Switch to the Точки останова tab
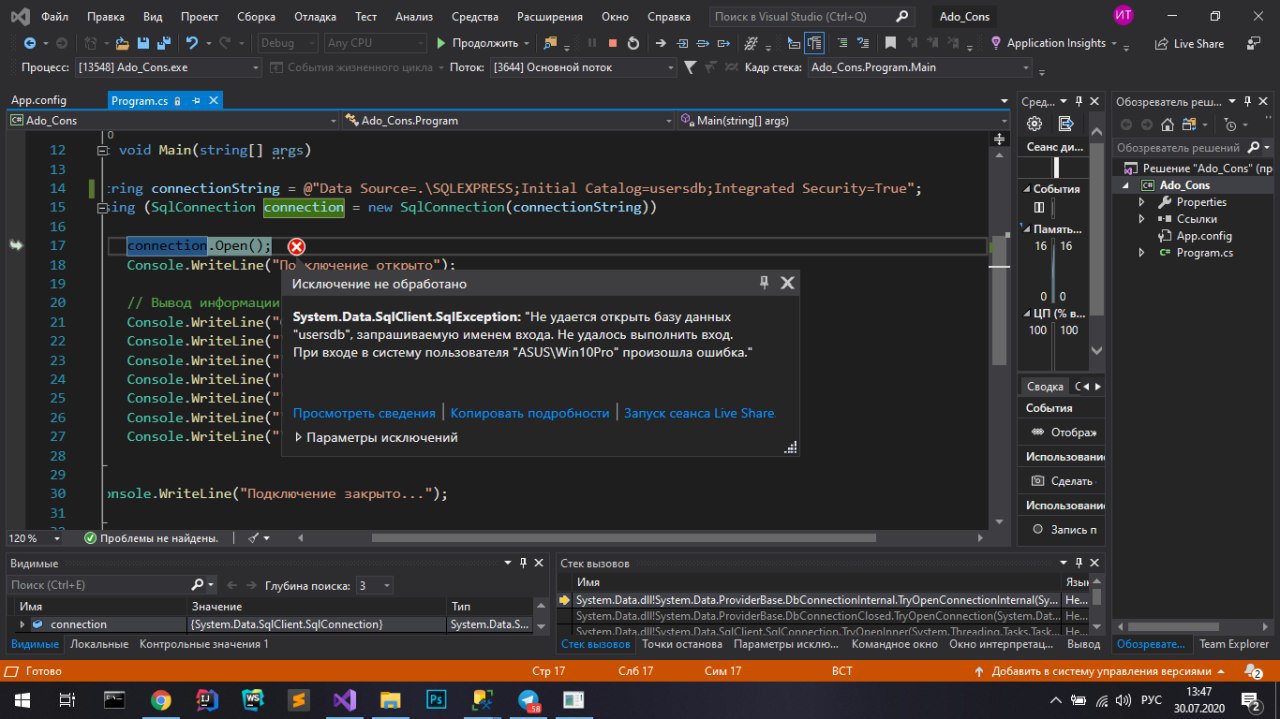The width and height of the screenshot is (1280, 719). [x=680, y=644]
